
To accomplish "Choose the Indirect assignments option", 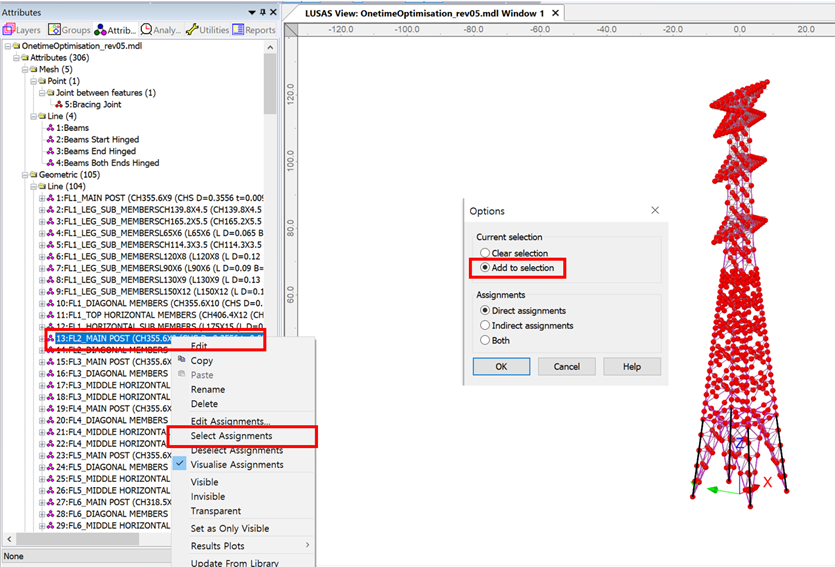I will point(485,325).
